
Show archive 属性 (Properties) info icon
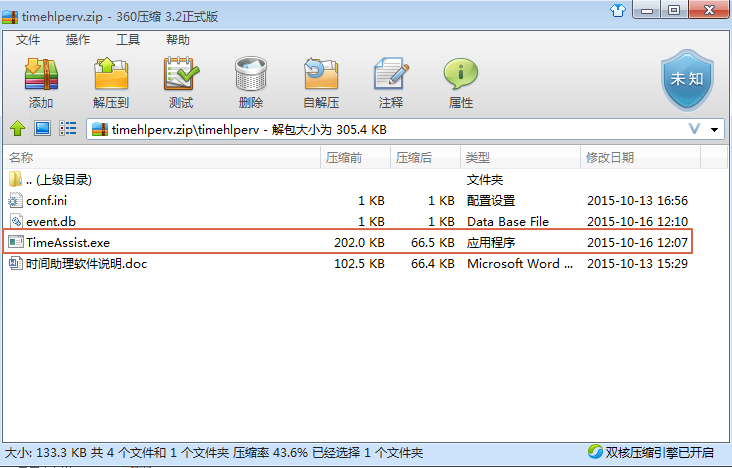[x=461, y=73]
